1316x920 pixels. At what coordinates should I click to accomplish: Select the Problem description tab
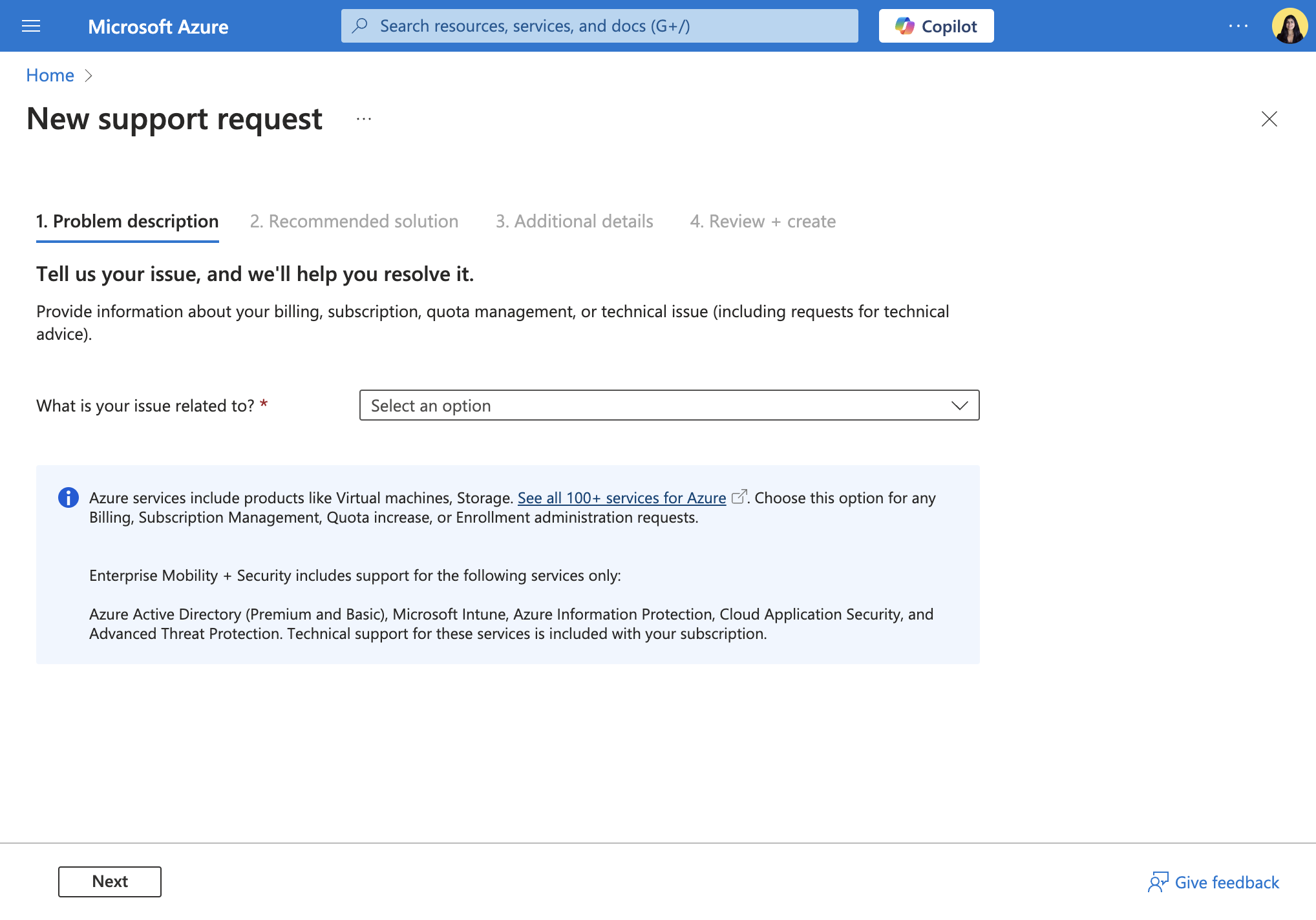tap(127, 222)
